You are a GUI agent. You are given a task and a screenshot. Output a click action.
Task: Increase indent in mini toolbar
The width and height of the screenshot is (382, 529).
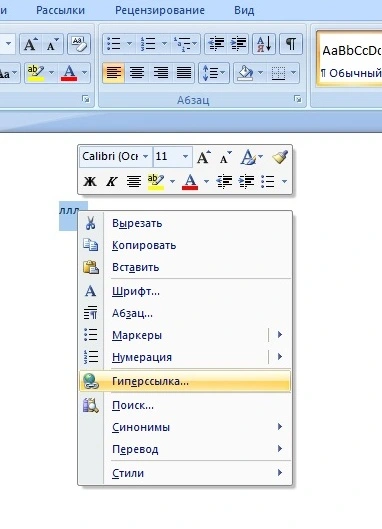246,182
